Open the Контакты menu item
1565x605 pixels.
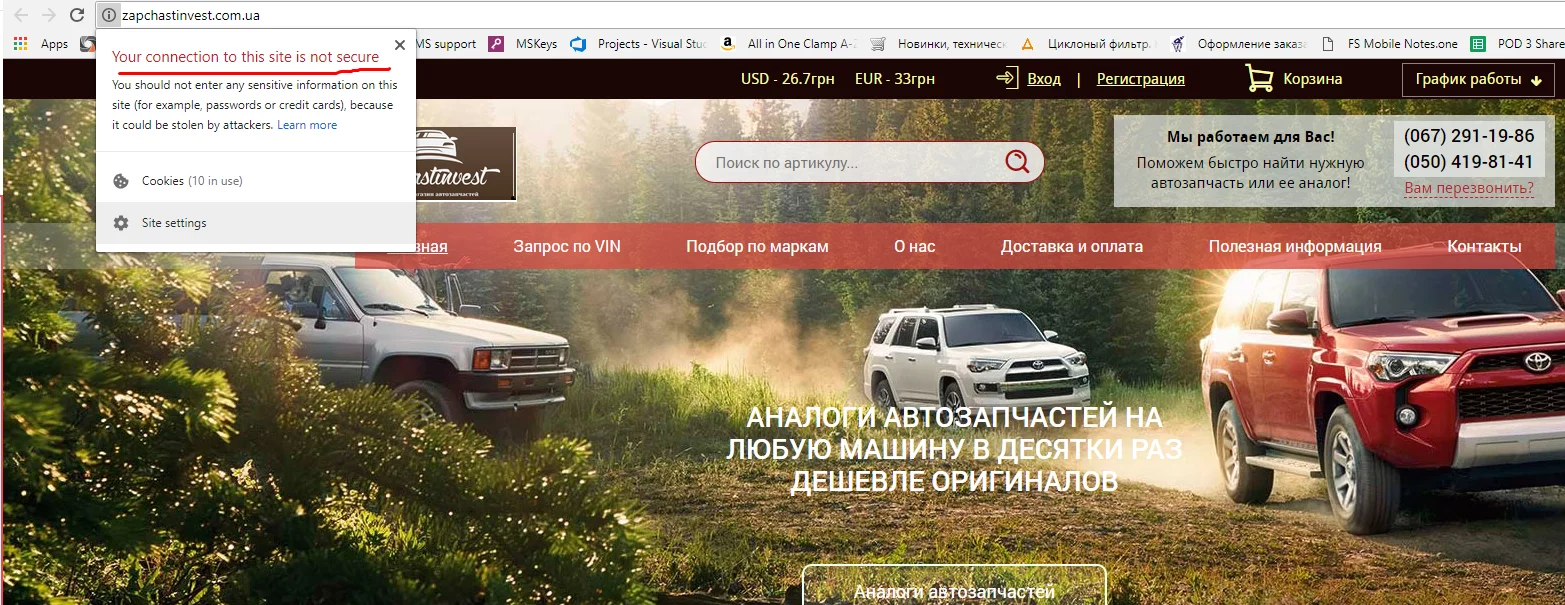click(x=1485, y=245)
